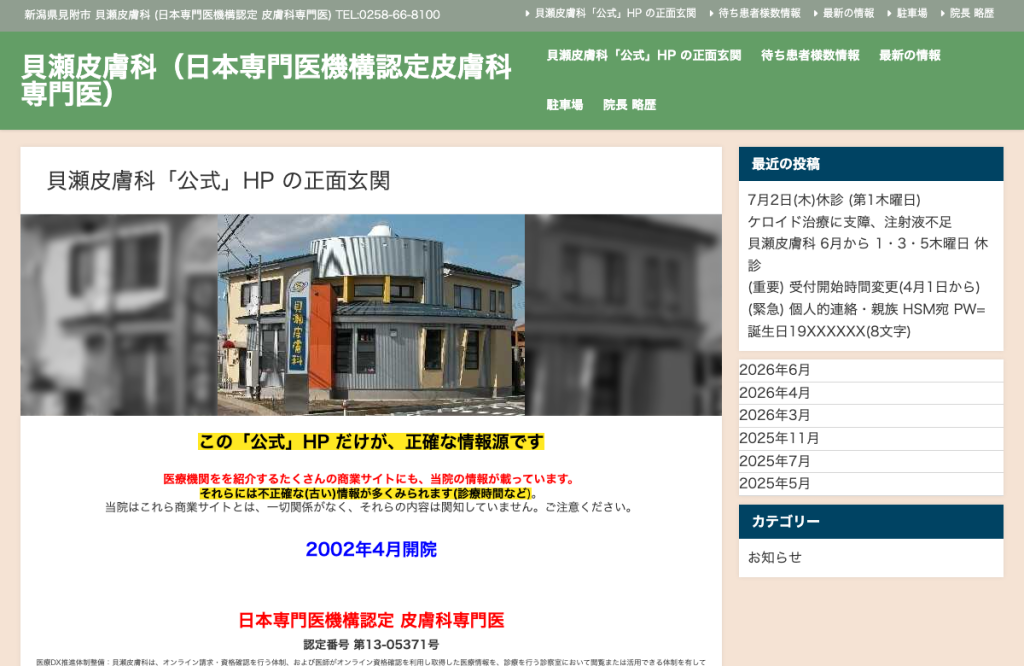Open the 2025年5月 archive
Viewport: 1024px width, 666px height.
[775, 483]
